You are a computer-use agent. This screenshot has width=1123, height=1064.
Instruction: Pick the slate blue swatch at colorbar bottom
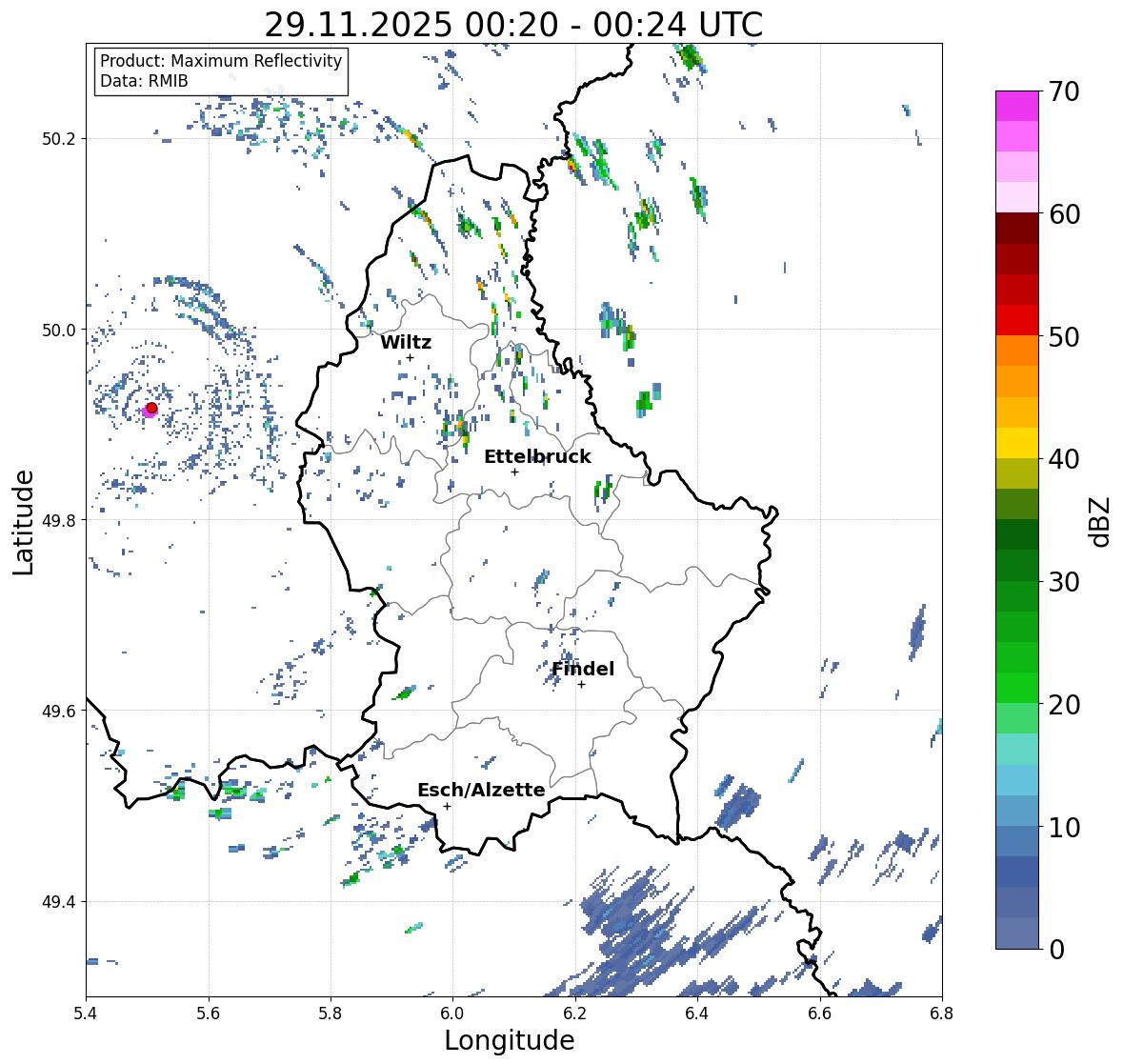pyautogui.click(x=1017, y=934)
